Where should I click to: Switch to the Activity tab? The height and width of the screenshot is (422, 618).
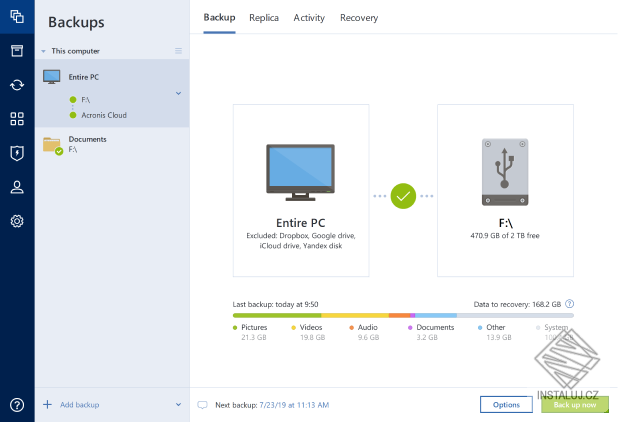coord(309,18)
